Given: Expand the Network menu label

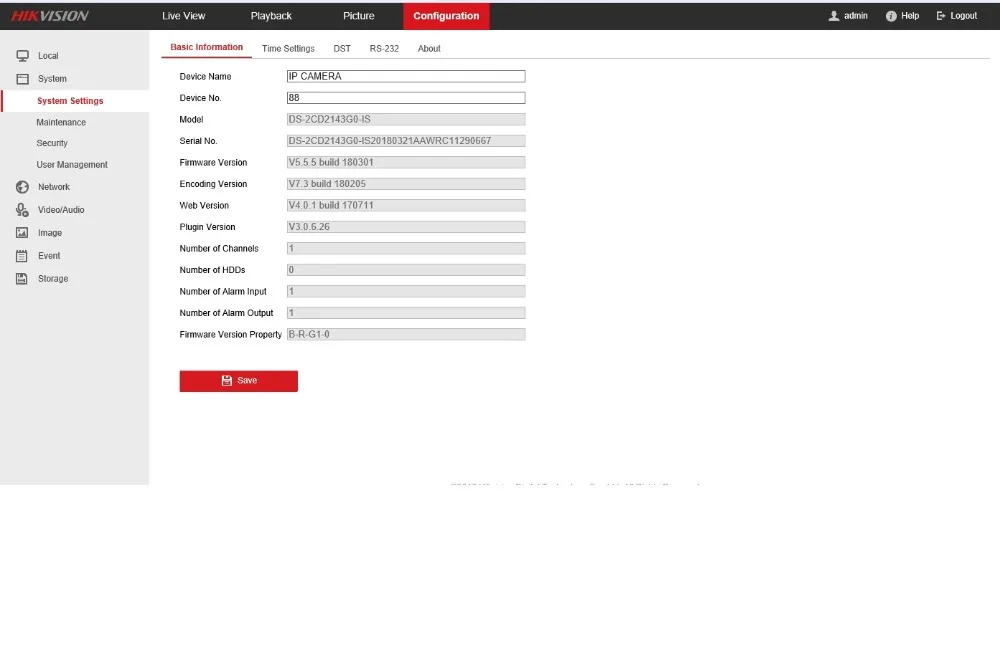Looking at the screenshot, I should click(54, 187).
